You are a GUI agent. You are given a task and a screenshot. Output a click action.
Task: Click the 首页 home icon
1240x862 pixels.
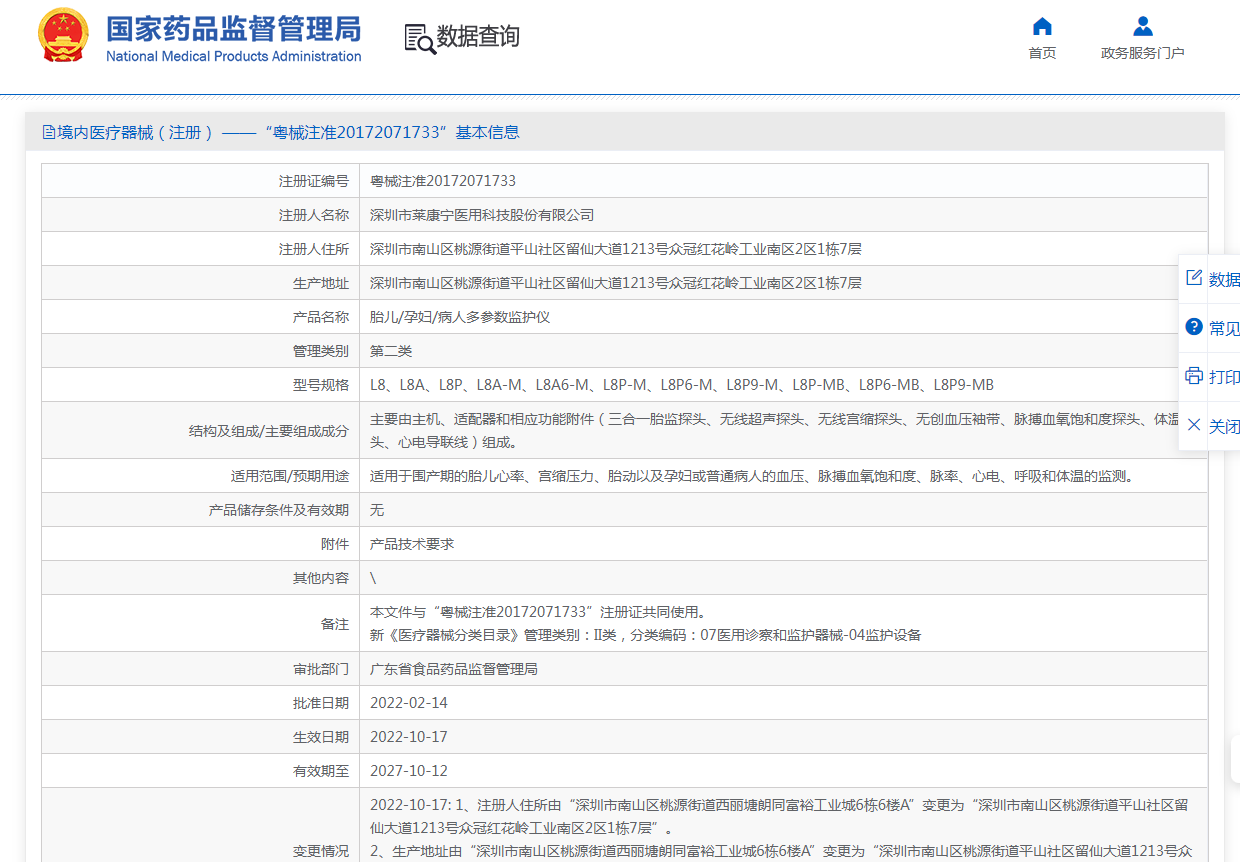(1042, 27)
